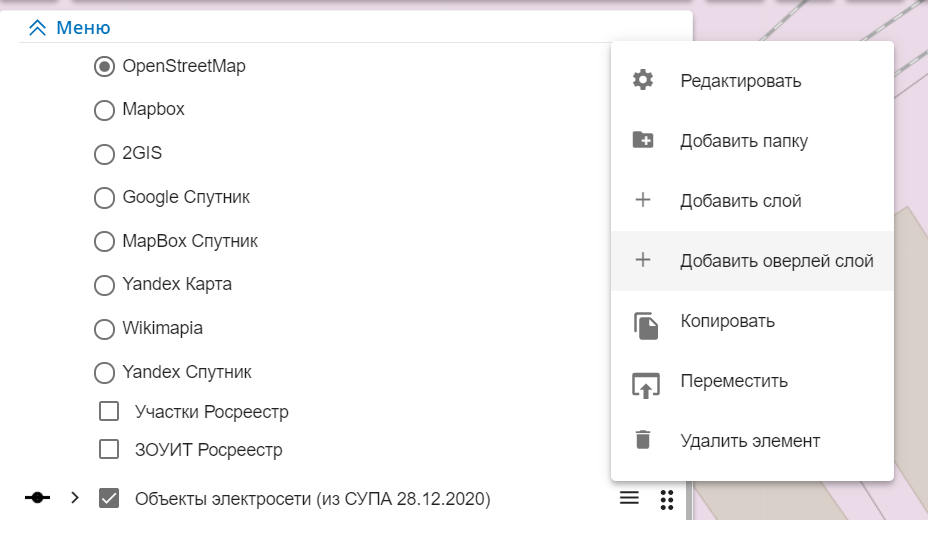Expand the Объекты электросети layer tree arrow

coord(75,498)
